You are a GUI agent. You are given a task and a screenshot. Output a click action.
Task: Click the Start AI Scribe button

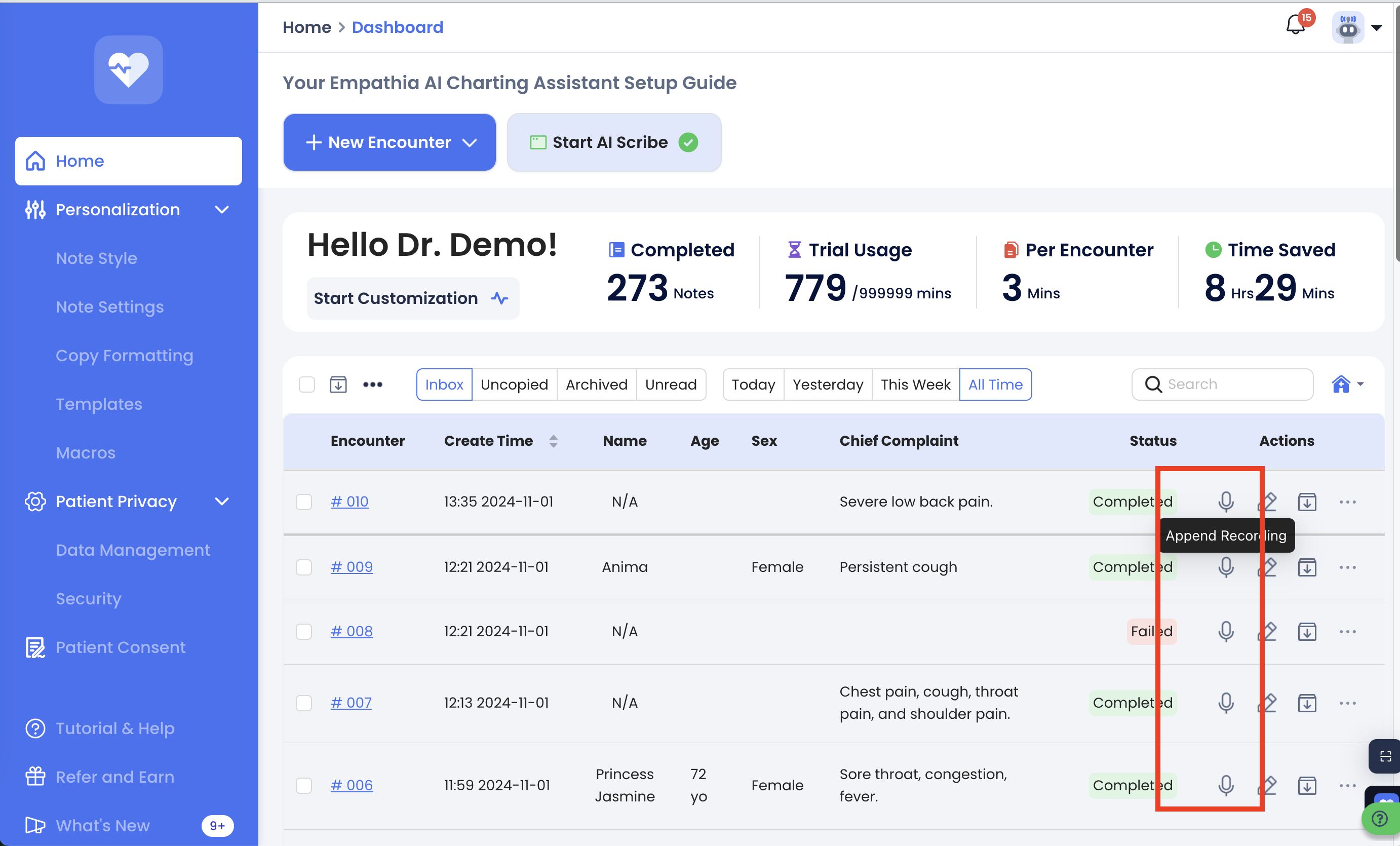point(613,142)
